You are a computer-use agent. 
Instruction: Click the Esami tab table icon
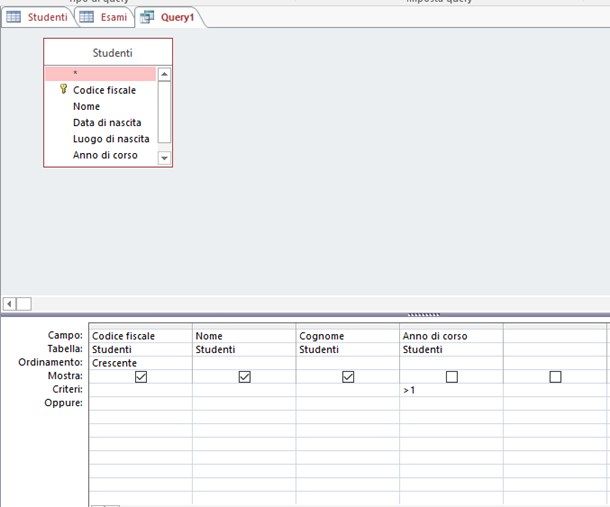coord(87,17)
